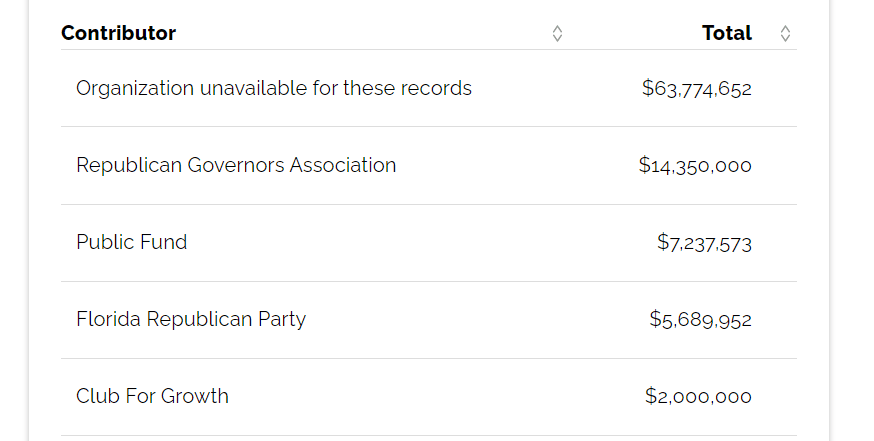Screen dimensions: 874x441
Task: Select 'Organization unavailable for these records' entry
Action: pos(273,88)
